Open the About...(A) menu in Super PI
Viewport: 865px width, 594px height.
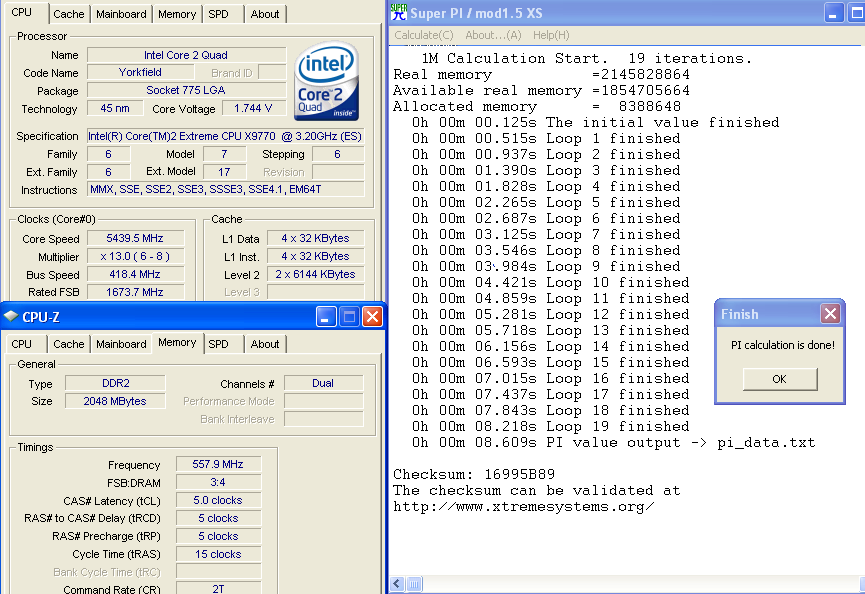coord(493,35)
